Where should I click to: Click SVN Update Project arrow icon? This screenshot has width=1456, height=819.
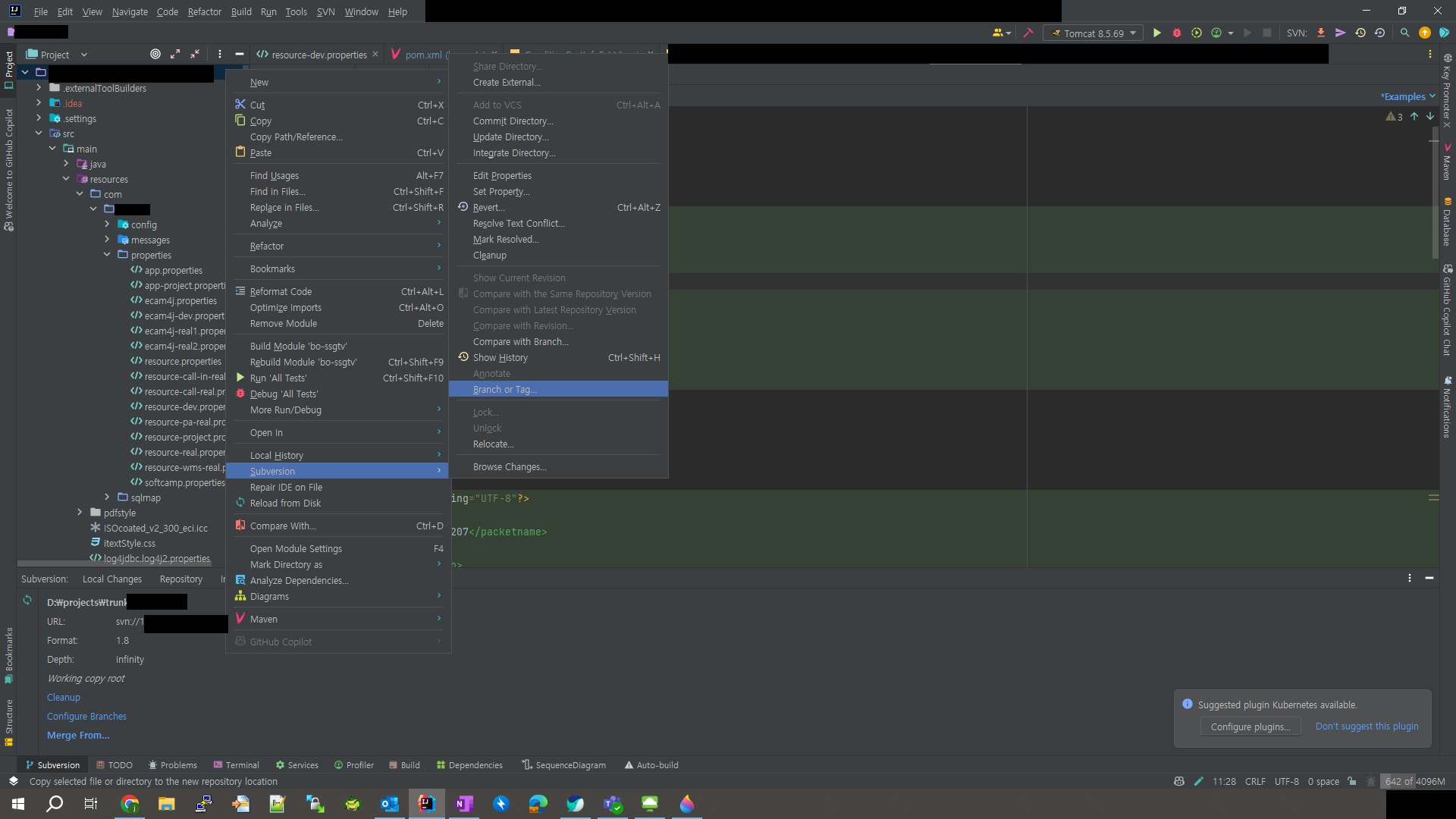pos(1321,33)
